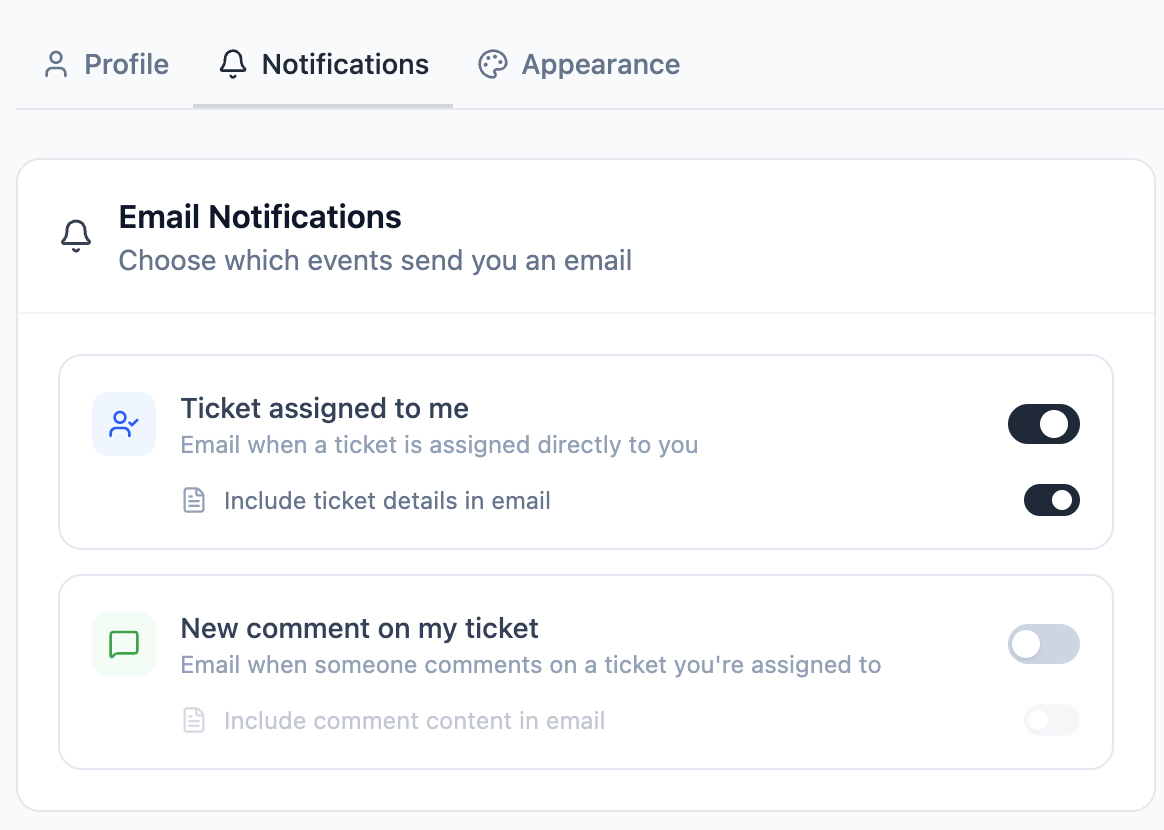Click the New comment on my ticket label
The width and height of the screenshot is (1164, 830).
359,628
